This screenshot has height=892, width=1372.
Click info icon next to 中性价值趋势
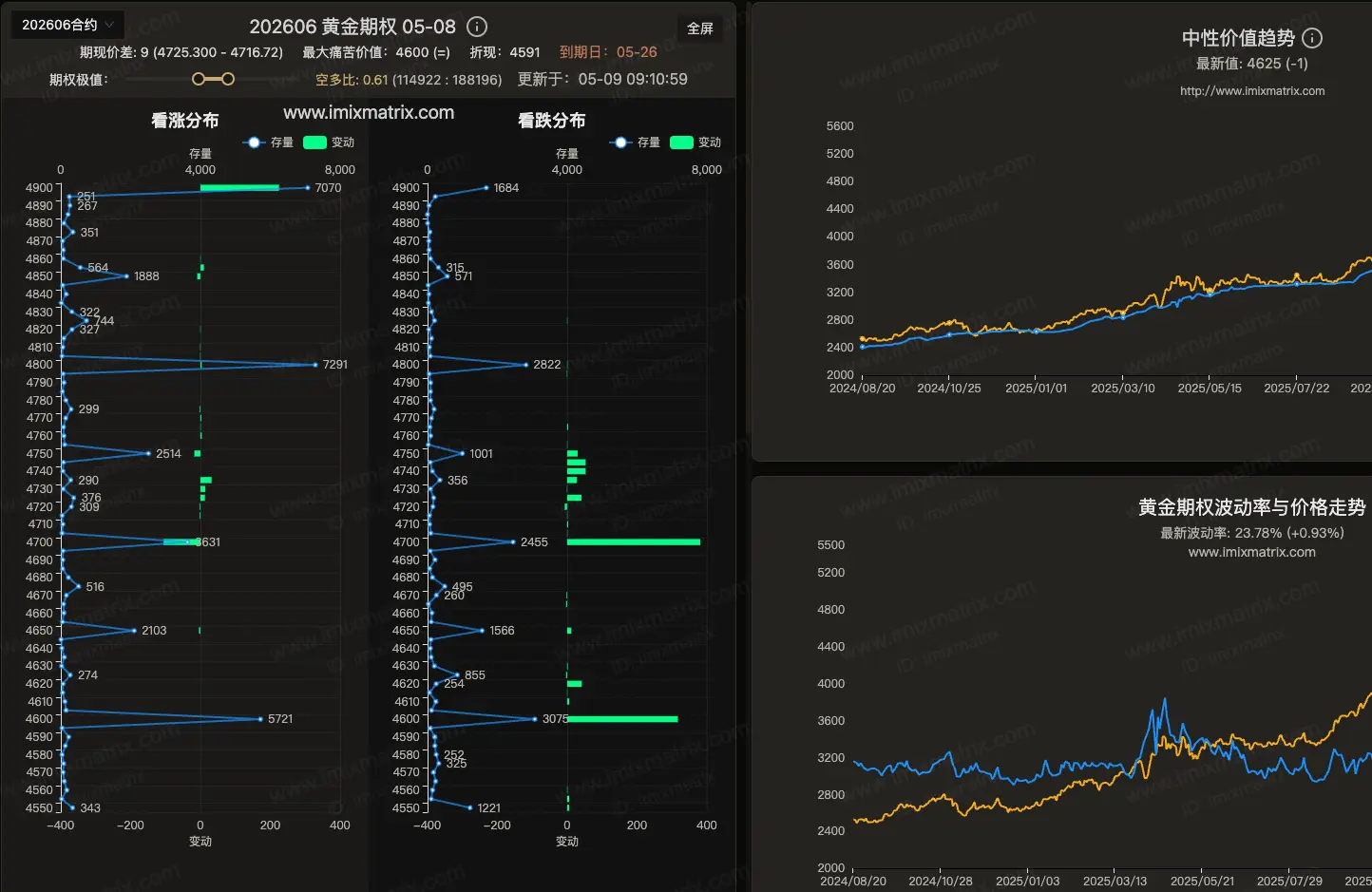point(1312,38)
